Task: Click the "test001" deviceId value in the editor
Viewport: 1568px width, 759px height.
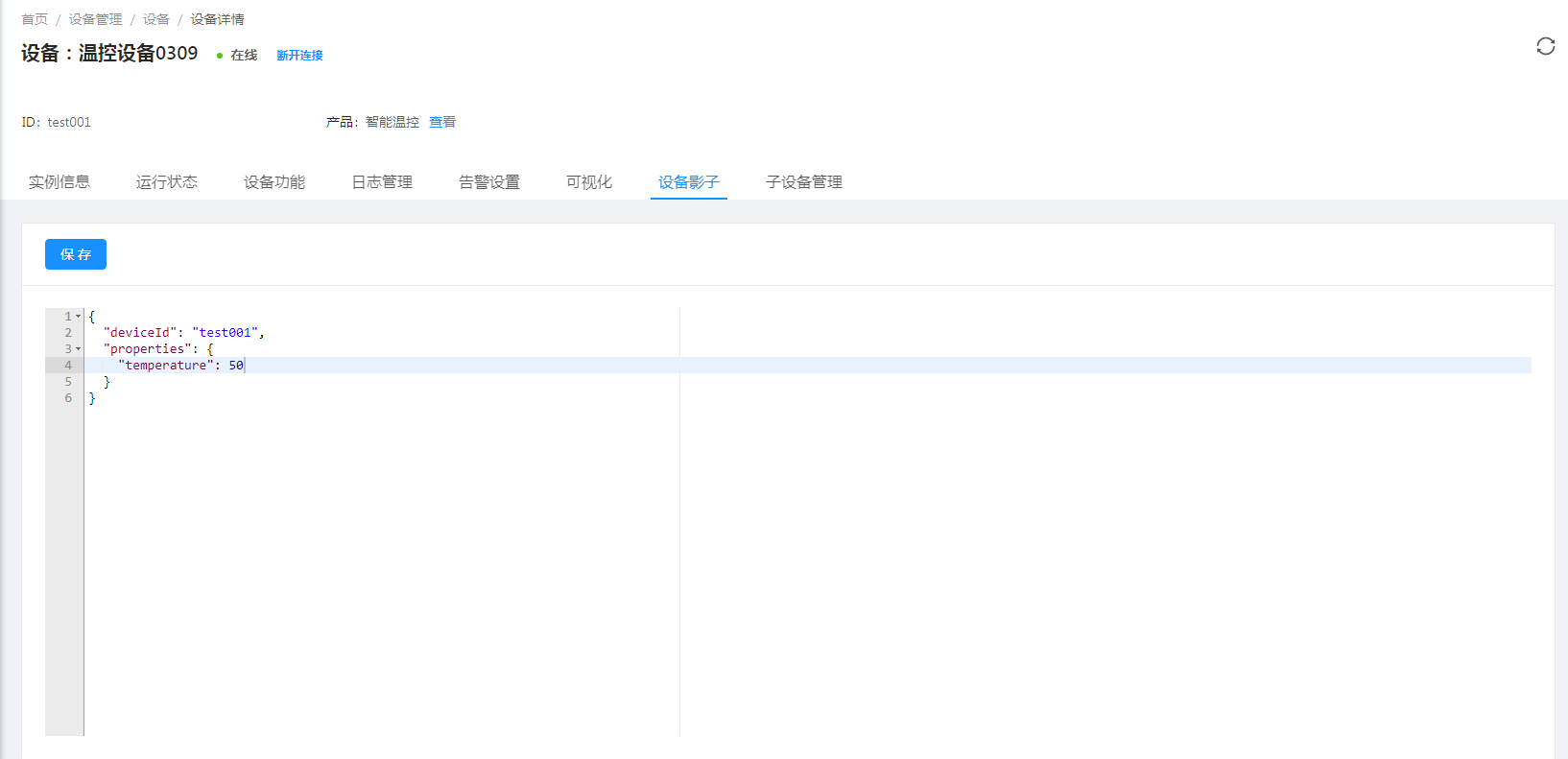Action: 226,333
